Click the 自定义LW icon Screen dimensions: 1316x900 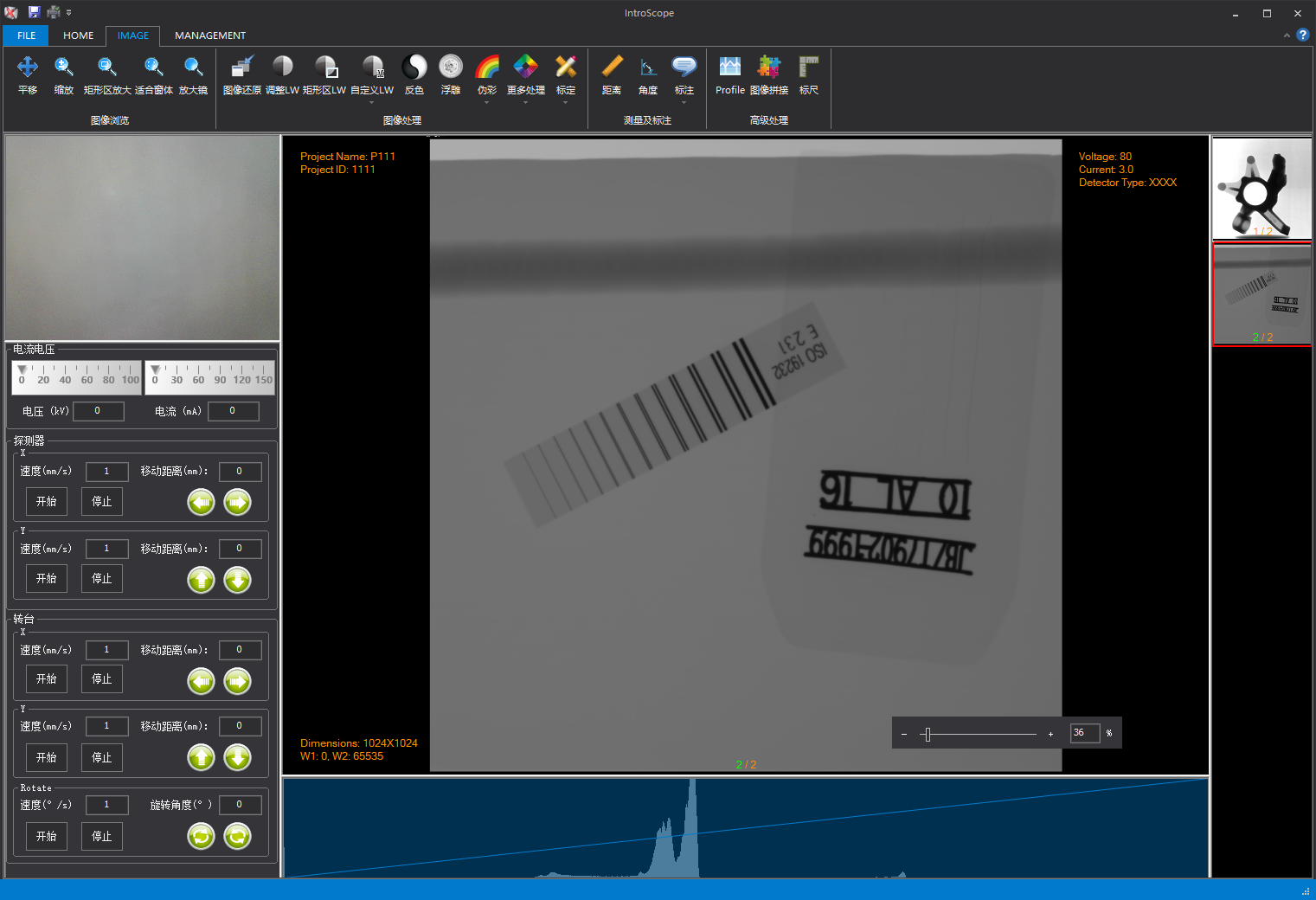point(372,75)
